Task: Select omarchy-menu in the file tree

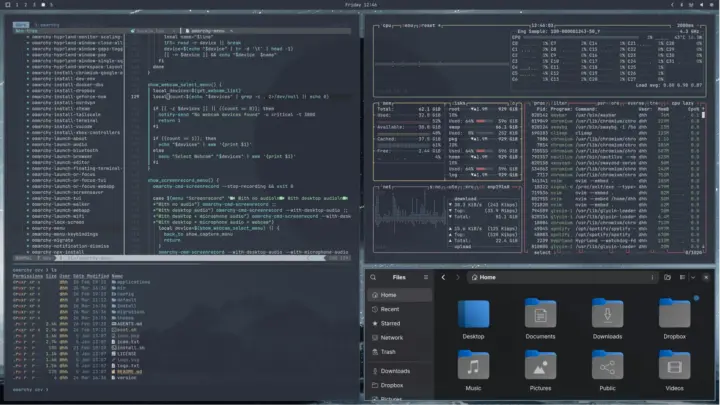Action: coord(48,228)
